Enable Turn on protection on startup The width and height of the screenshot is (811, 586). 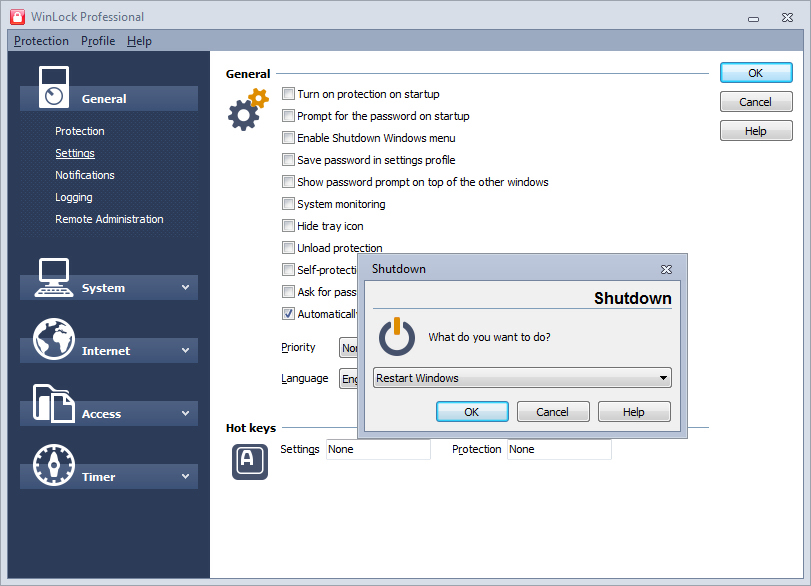[x=288, y=94]
